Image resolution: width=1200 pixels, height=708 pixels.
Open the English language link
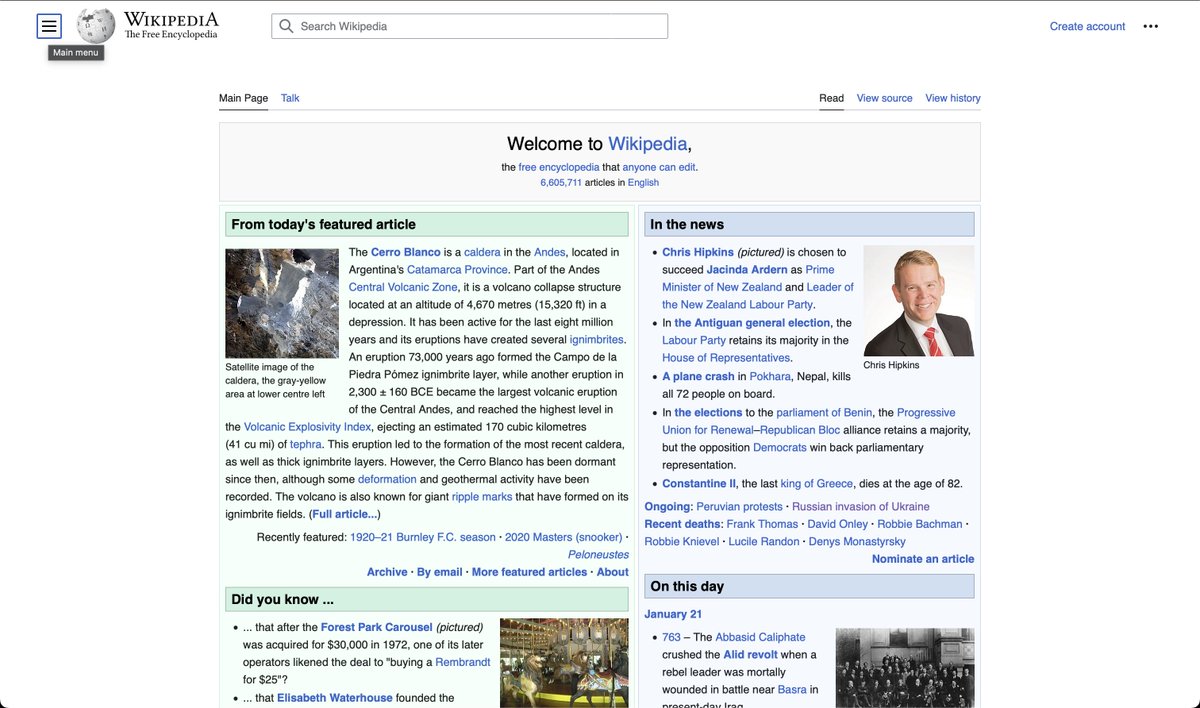click(643, 183)
